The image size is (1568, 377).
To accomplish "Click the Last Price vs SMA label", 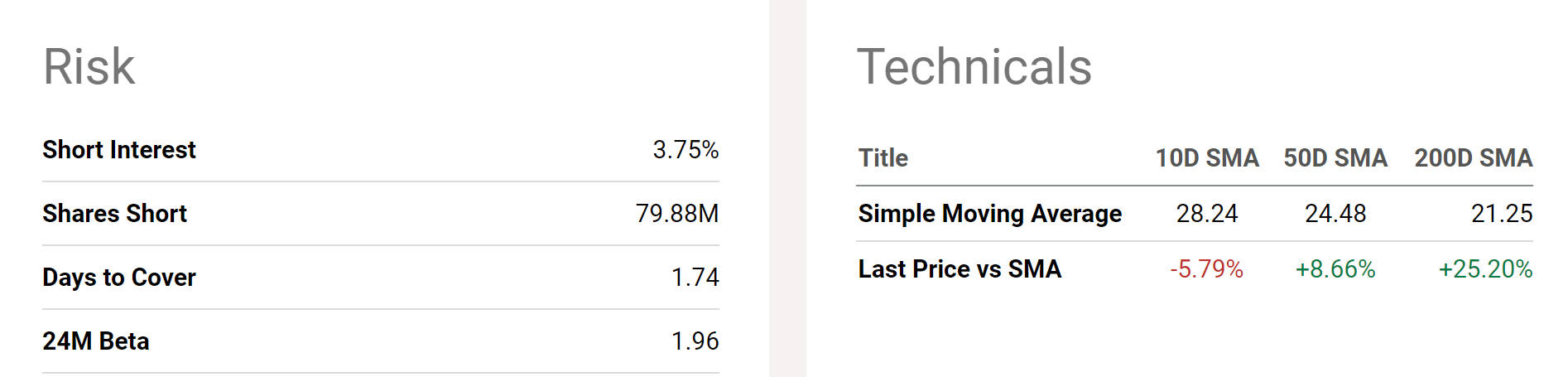I will tap(960, 269).
